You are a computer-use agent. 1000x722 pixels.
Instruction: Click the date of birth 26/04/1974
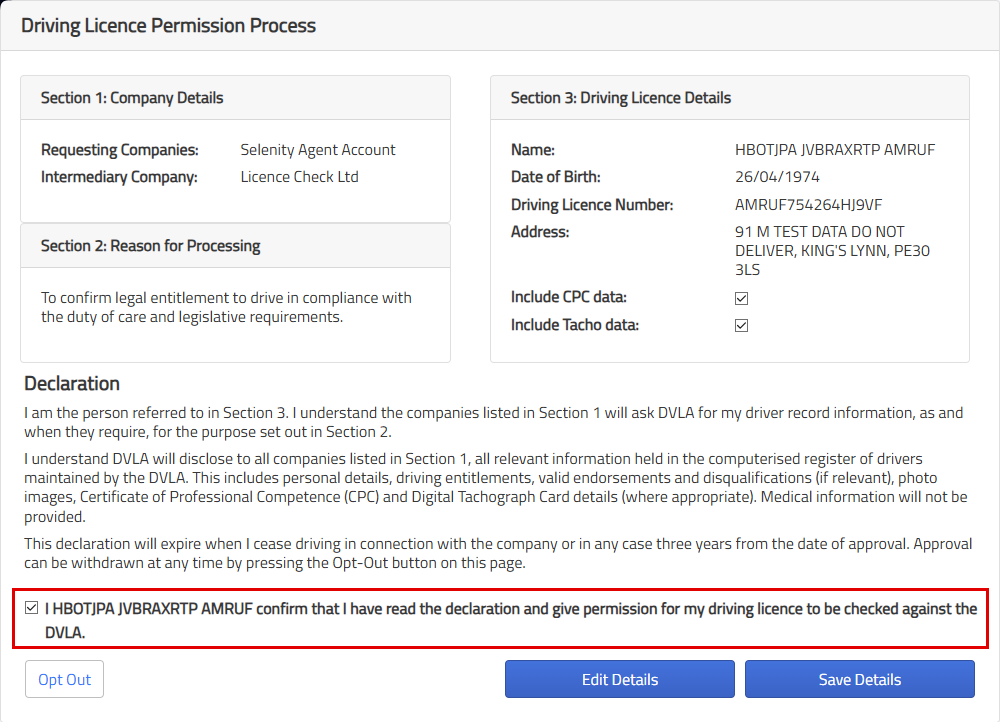777,177
